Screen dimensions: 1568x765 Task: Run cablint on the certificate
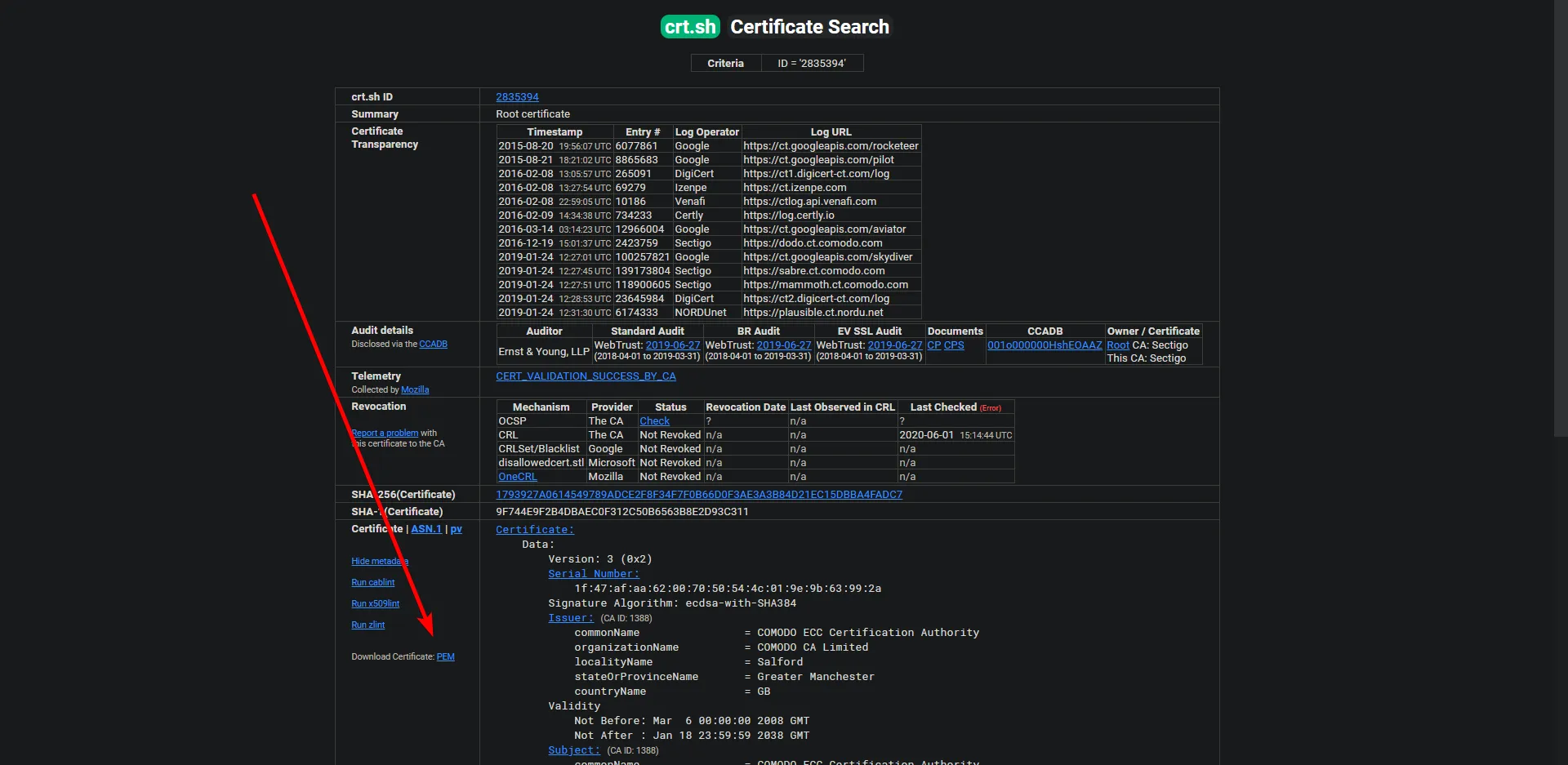pos(372,583)
